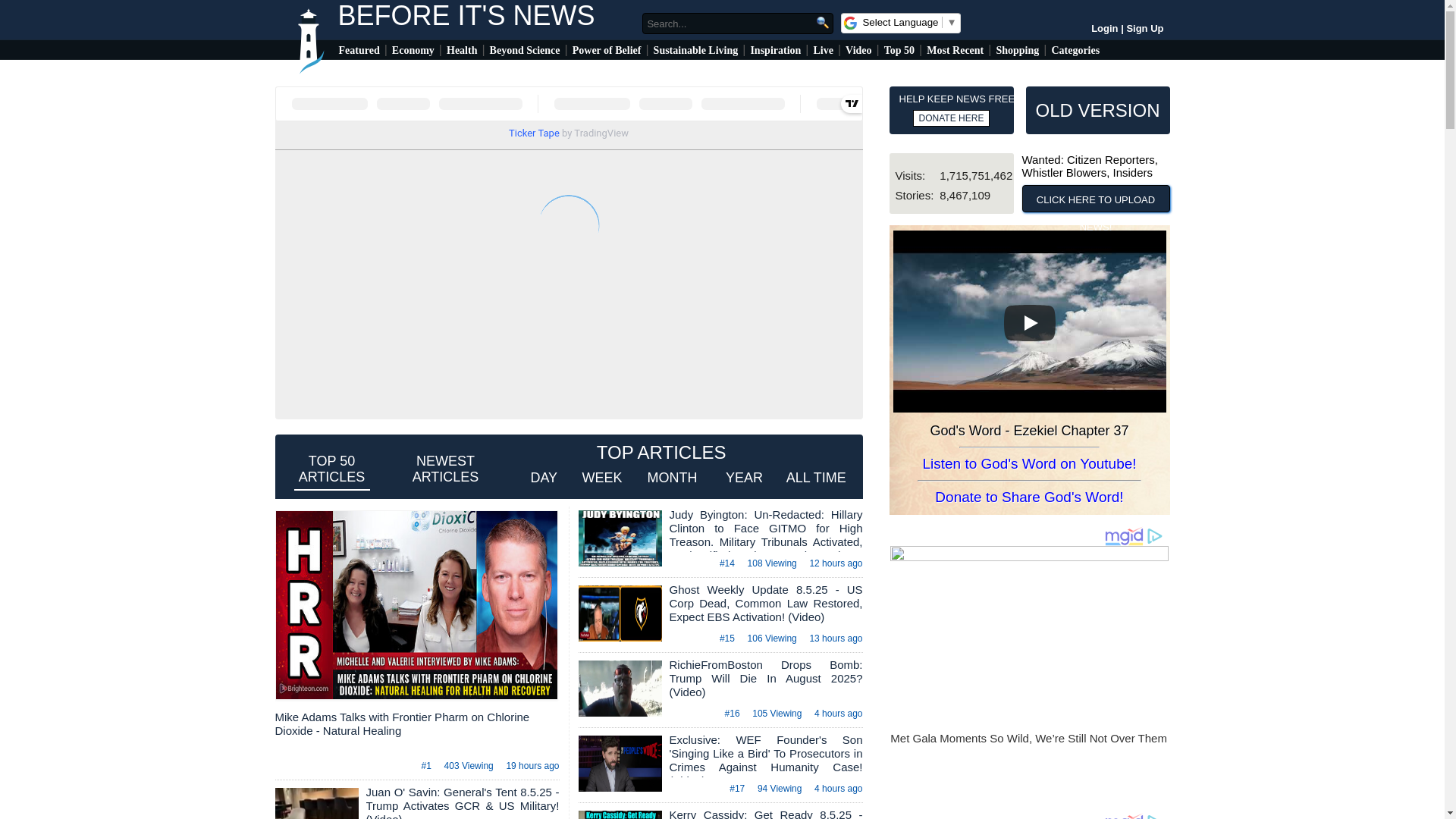1456x819 pixels.
Task: Click the search magnifier icon
Action: tap(823, 23)
